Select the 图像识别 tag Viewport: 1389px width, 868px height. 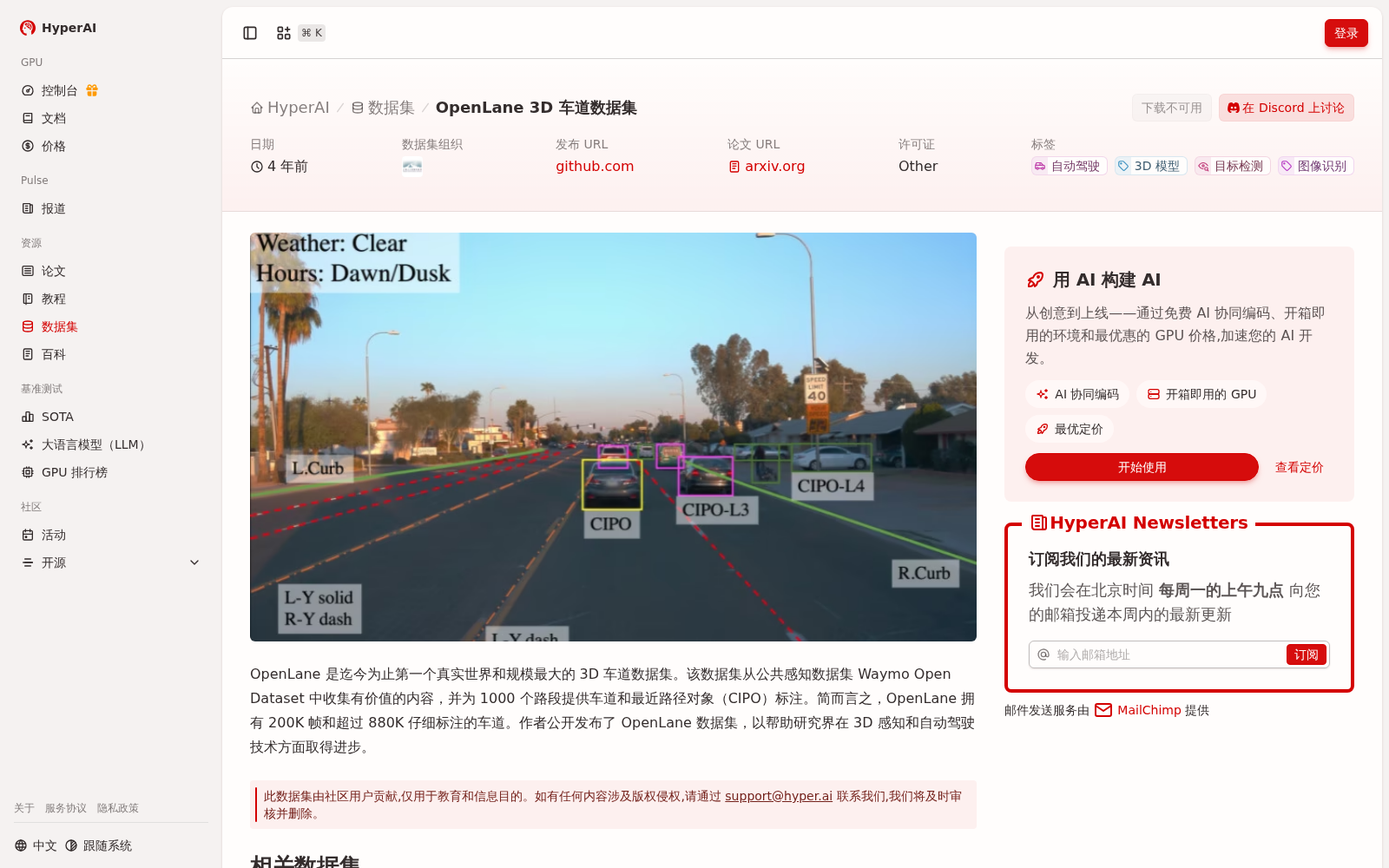tap(1315, 166)
